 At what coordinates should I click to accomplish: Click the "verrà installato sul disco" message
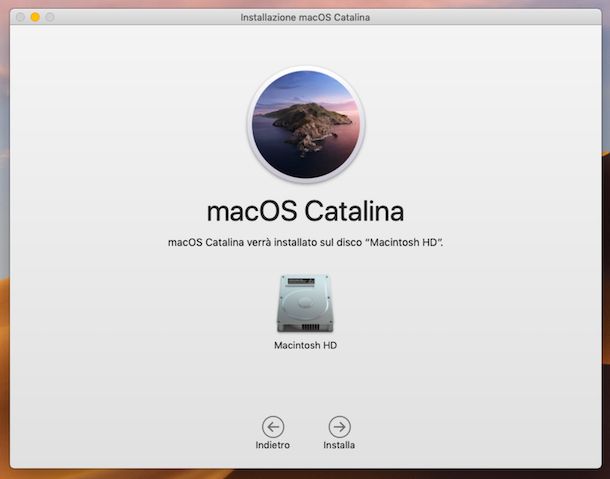[x=305, y=242]
